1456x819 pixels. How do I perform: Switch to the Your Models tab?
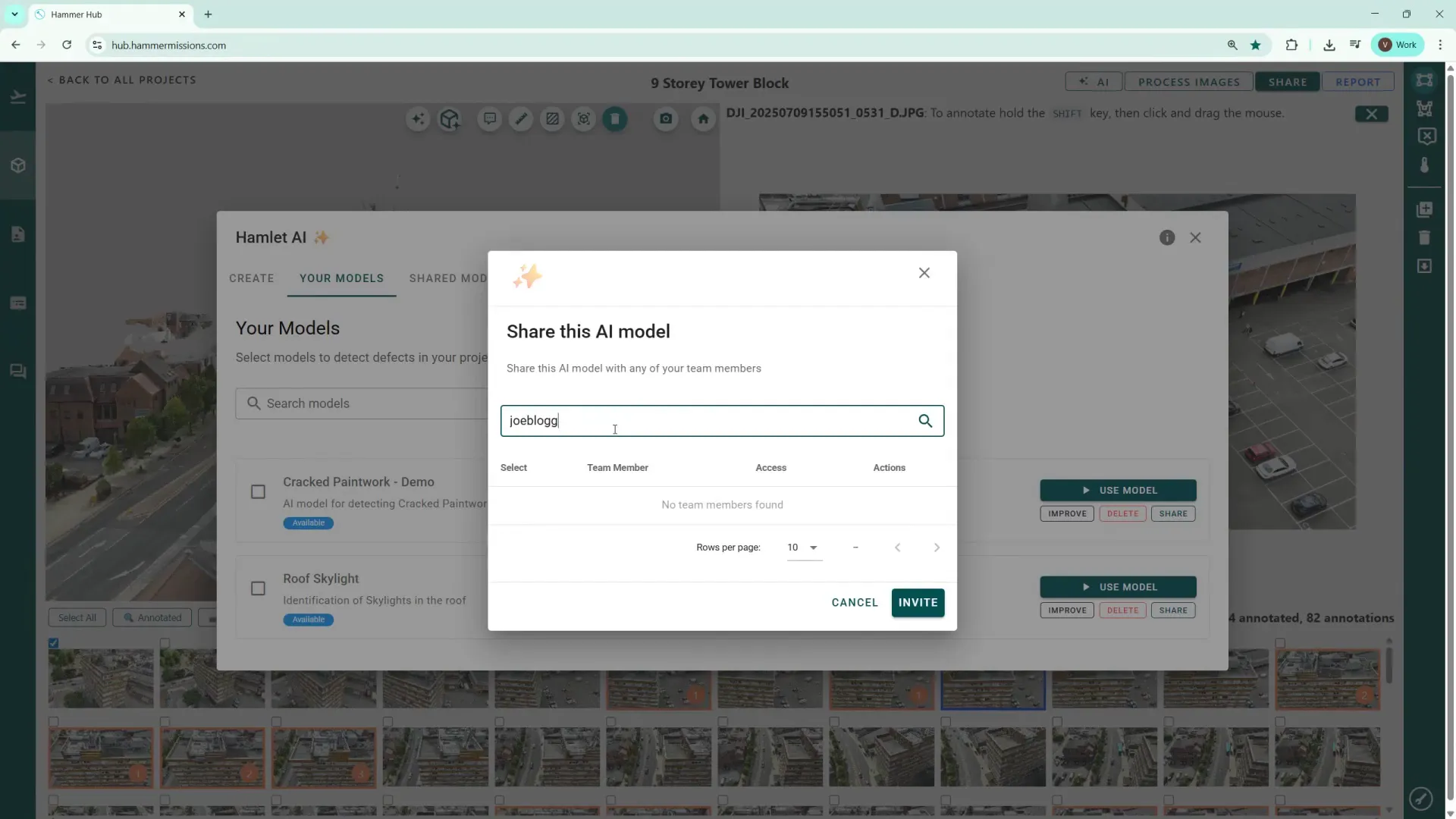click(x=341, y=278)
